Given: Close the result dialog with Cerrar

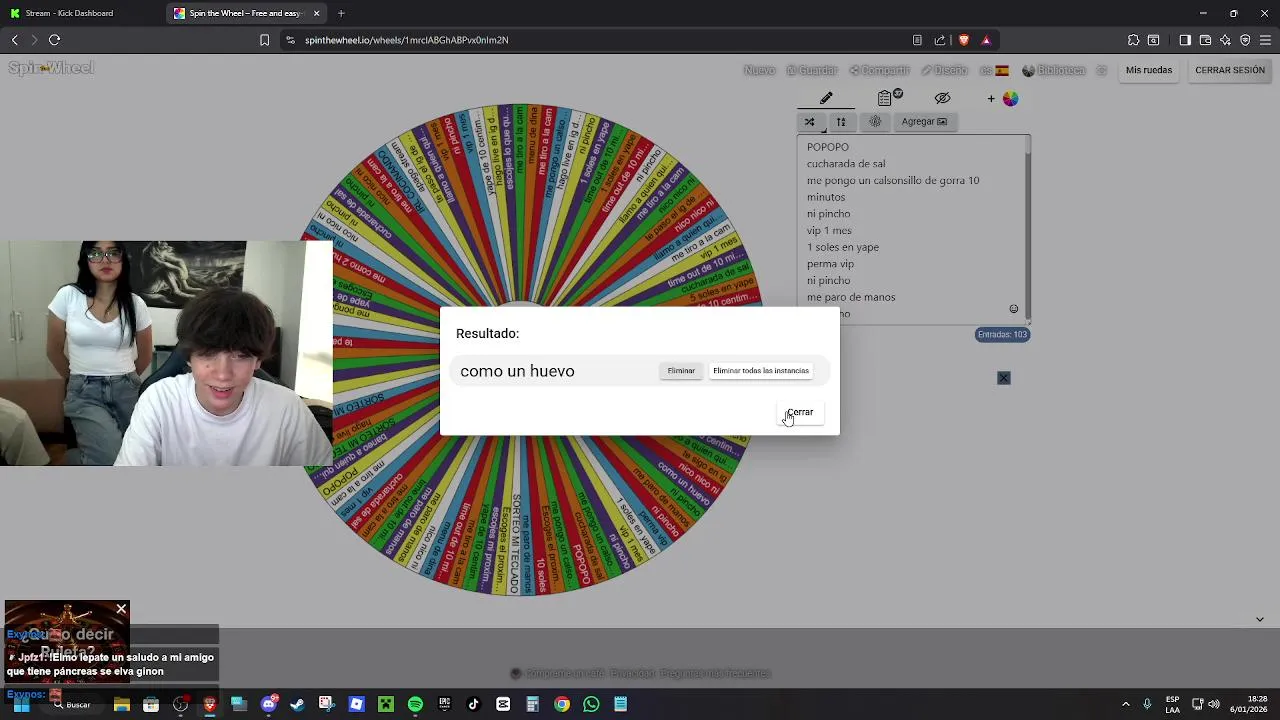Looking at the screenshot, I should click(800, 412).
